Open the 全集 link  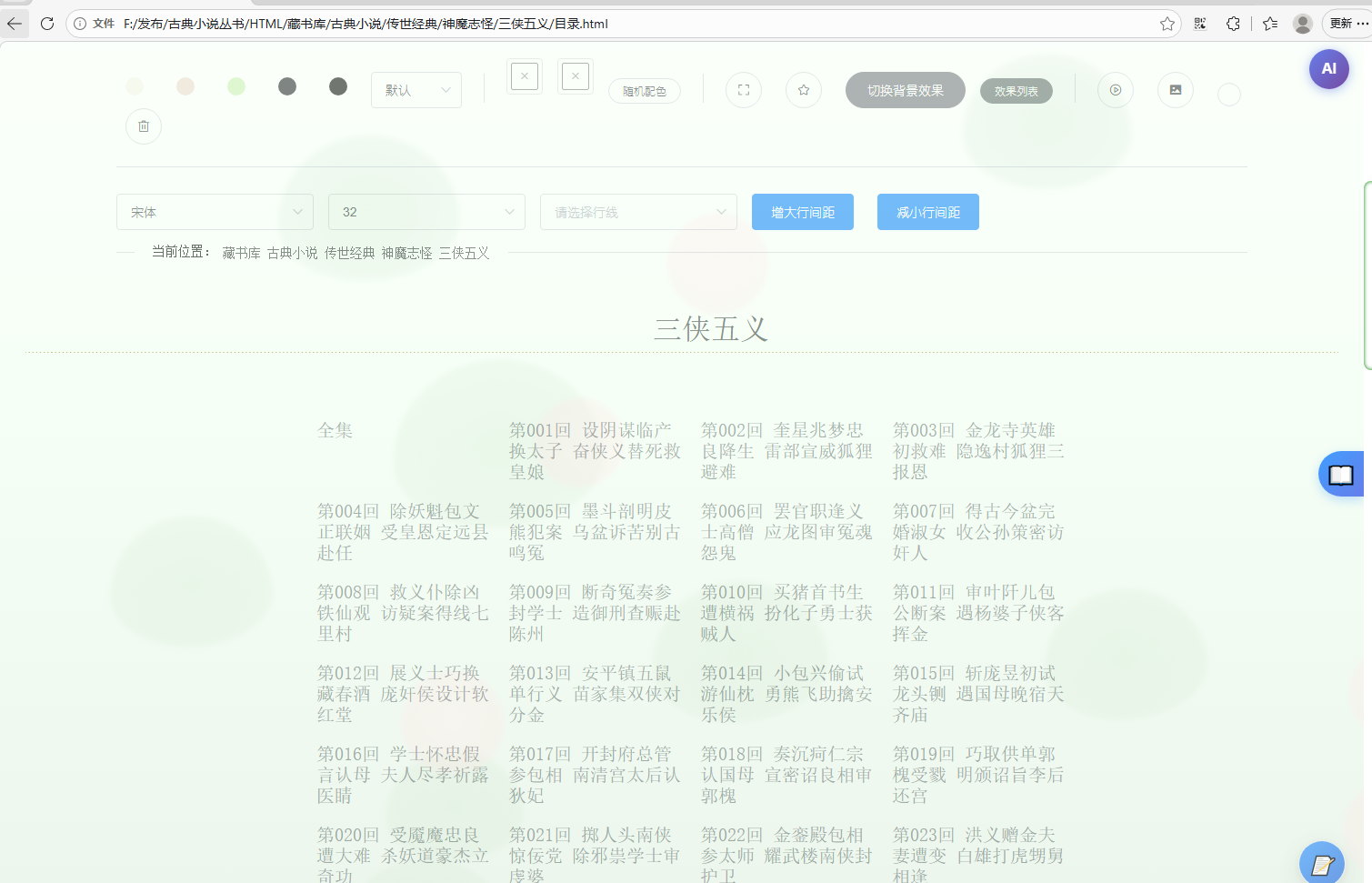click(x=335, y=430)
